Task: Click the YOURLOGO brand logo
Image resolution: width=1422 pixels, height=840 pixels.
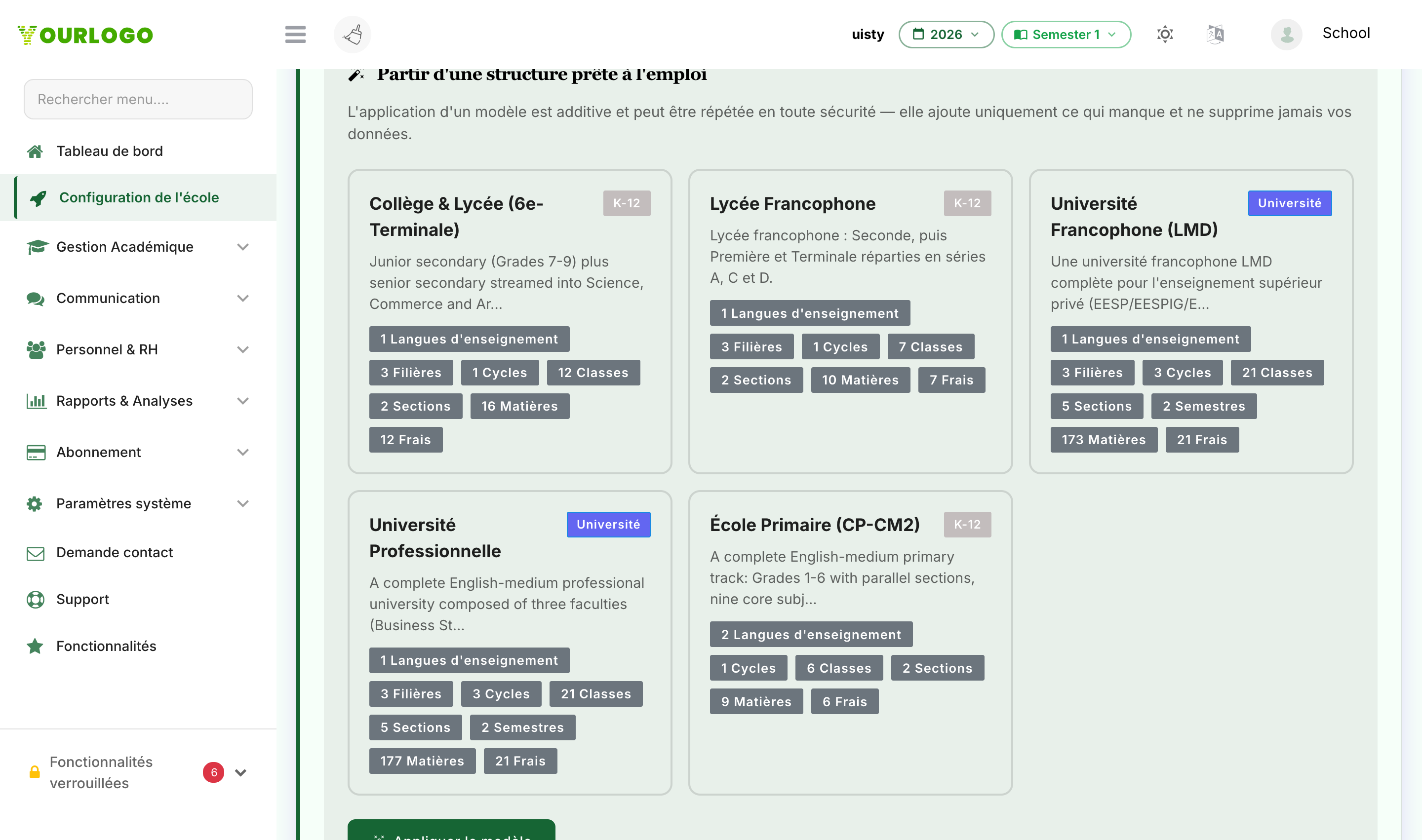Action: pyautogui.click(x=85, y=35)
